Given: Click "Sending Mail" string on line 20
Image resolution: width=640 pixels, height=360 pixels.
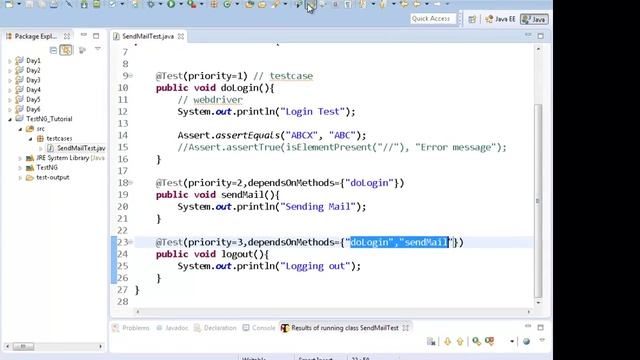Looking at the screenshot, I should (318, 207).
